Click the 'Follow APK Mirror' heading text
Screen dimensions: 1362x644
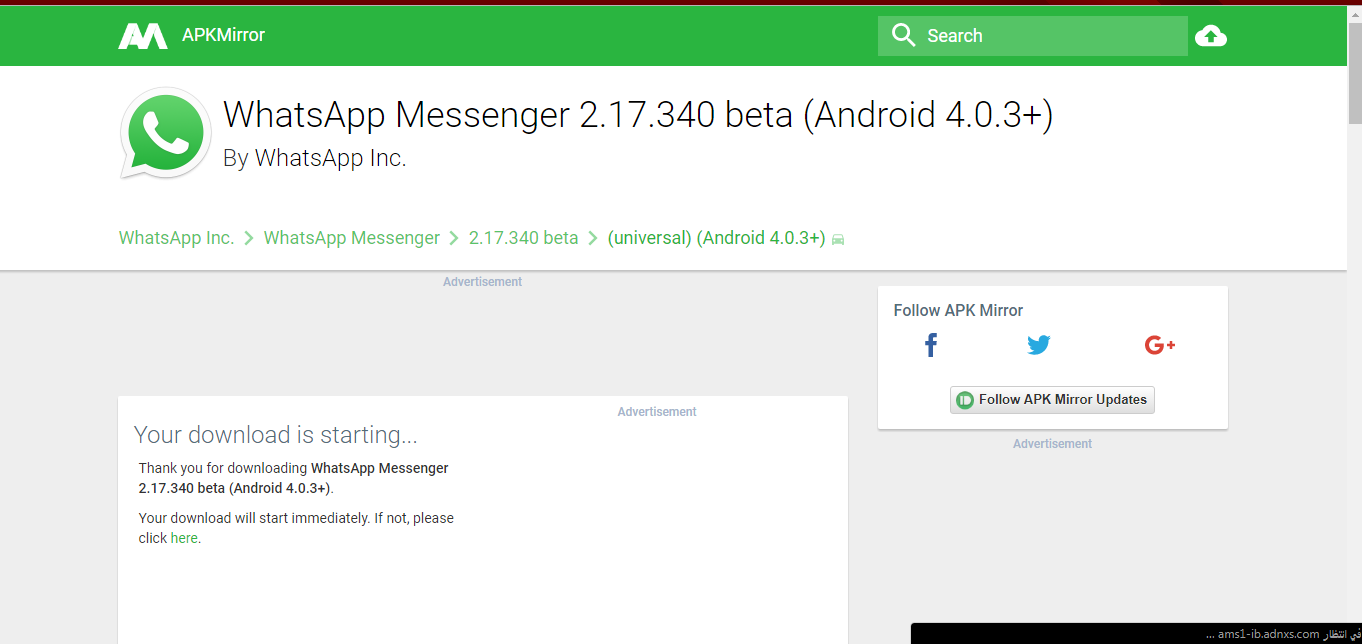pyautogui.click(x=958, y=310)
